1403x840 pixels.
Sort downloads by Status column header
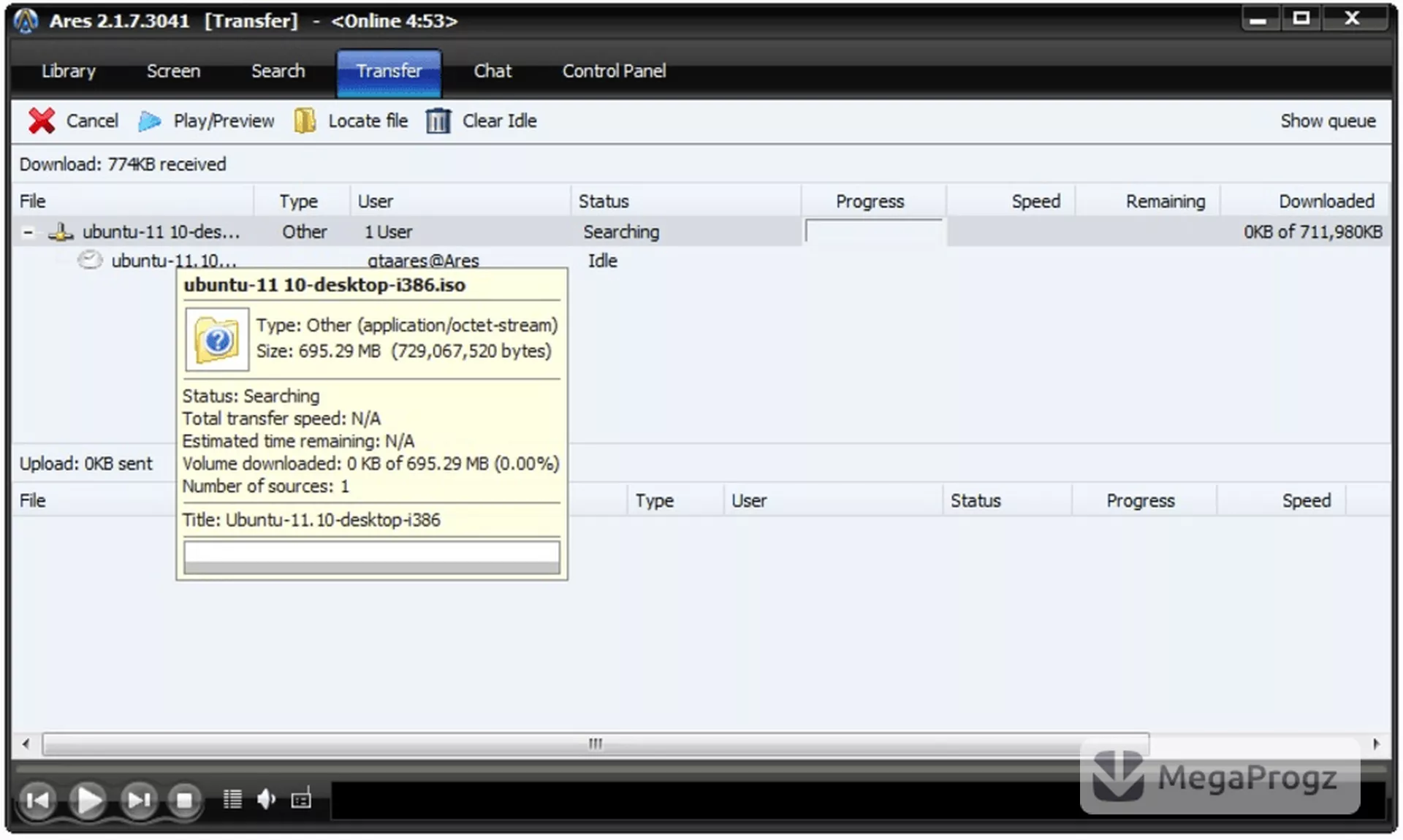685,201
